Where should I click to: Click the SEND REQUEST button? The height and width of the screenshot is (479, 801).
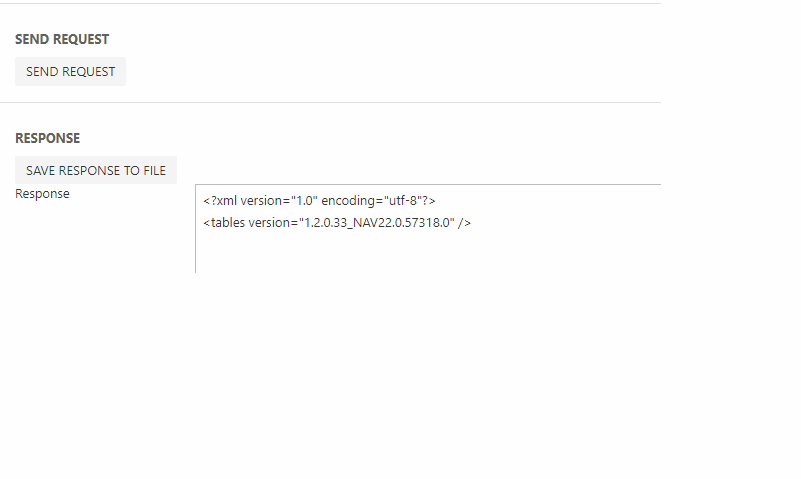(70, 72)
